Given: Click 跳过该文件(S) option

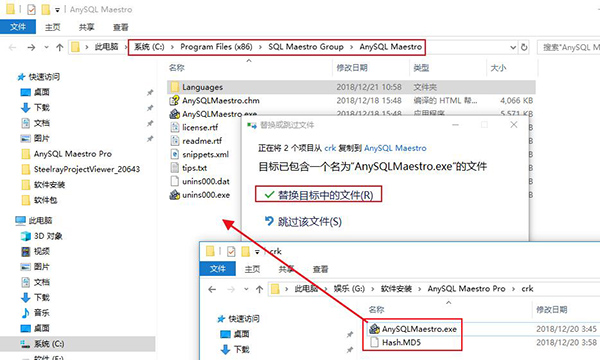Looking at the screenshot, I should click(x=303, y=221).
